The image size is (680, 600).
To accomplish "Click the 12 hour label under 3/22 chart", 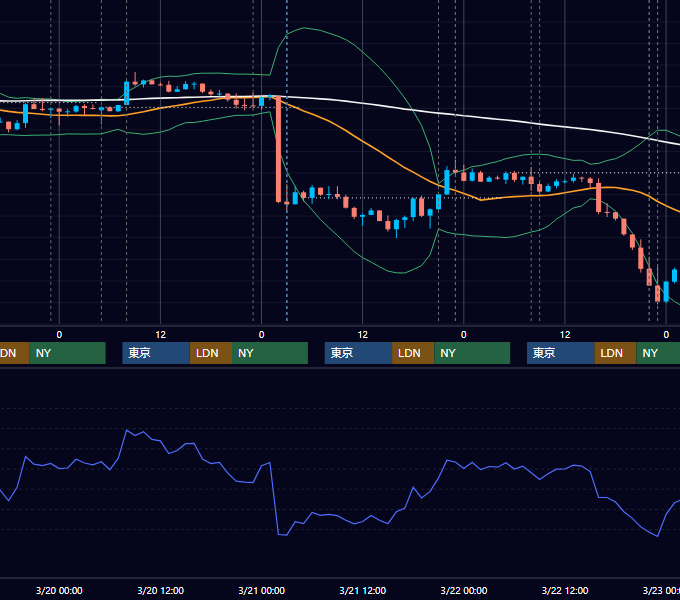I will [565, 335].
